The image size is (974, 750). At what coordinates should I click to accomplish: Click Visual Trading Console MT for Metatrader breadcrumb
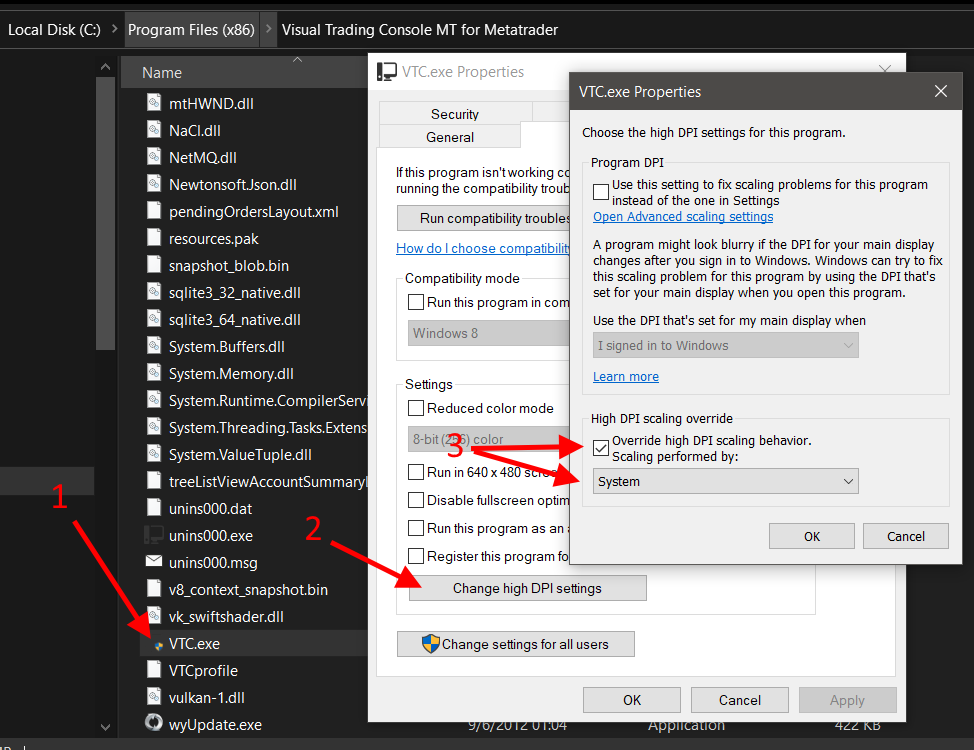(x=420, y=30)
